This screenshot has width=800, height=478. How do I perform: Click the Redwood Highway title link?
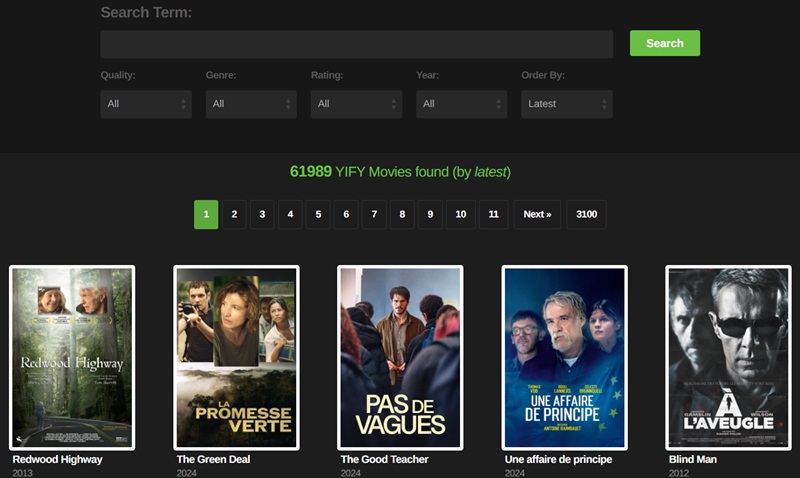click(x=57, y=459)
